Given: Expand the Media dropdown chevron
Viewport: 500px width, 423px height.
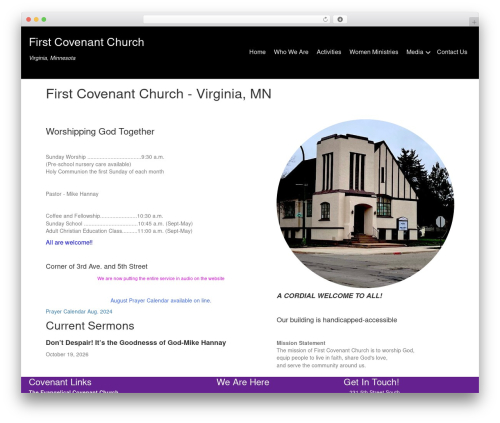Looking at the screenshot, I should pos(428,52).
